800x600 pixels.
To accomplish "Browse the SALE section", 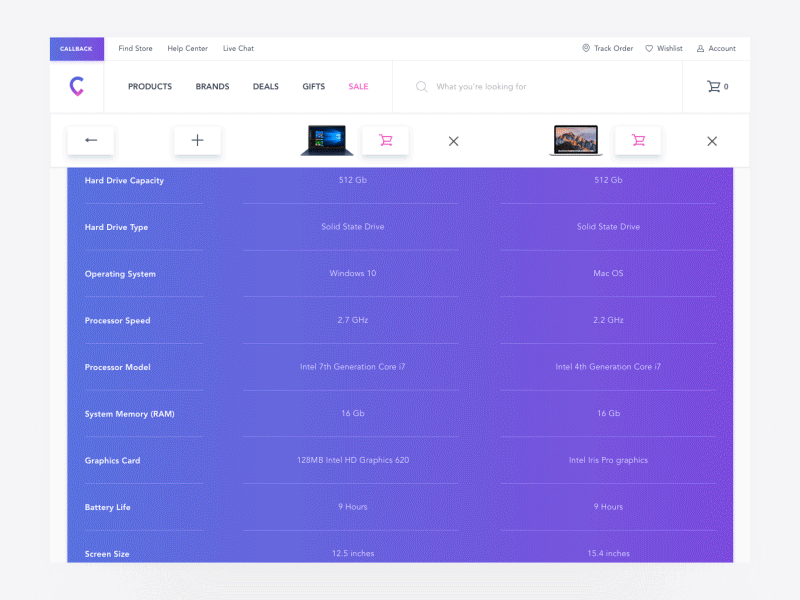I will point(358,87).
